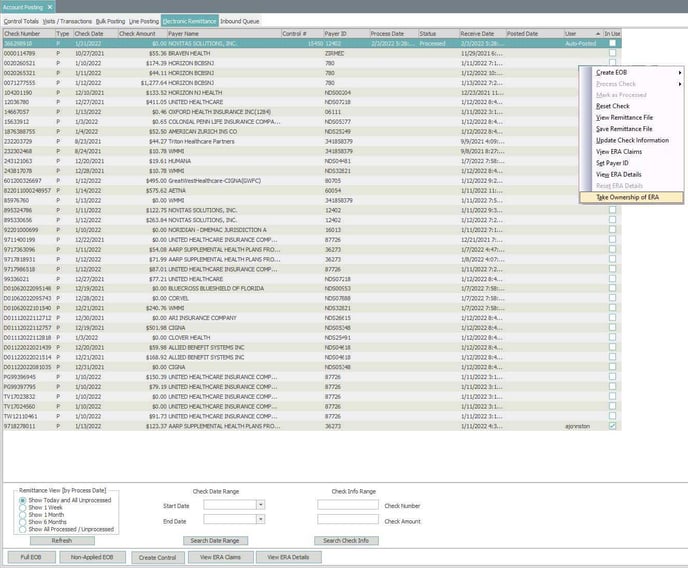Select the Show 1 Week option

tap(22, 507)
